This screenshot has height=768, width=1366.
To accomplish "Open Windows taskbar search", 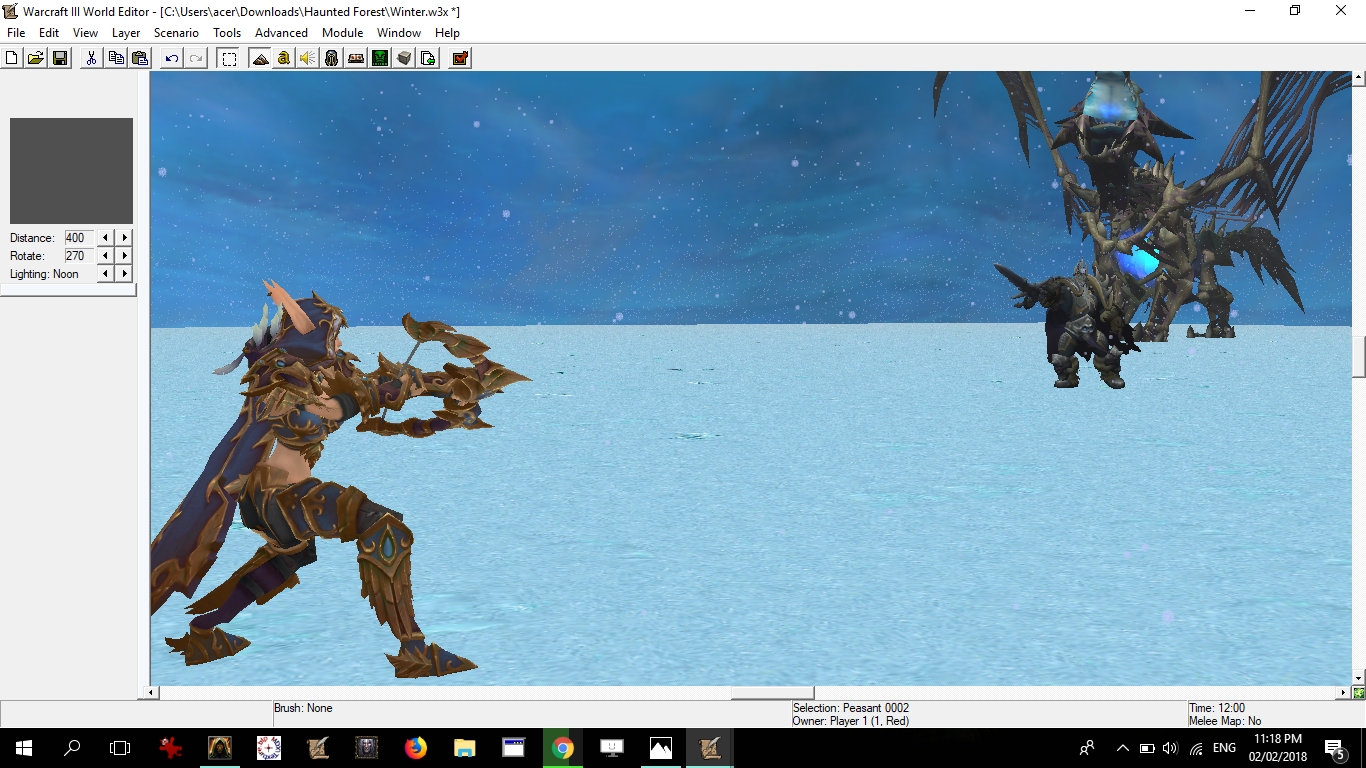I will (72, 748).
